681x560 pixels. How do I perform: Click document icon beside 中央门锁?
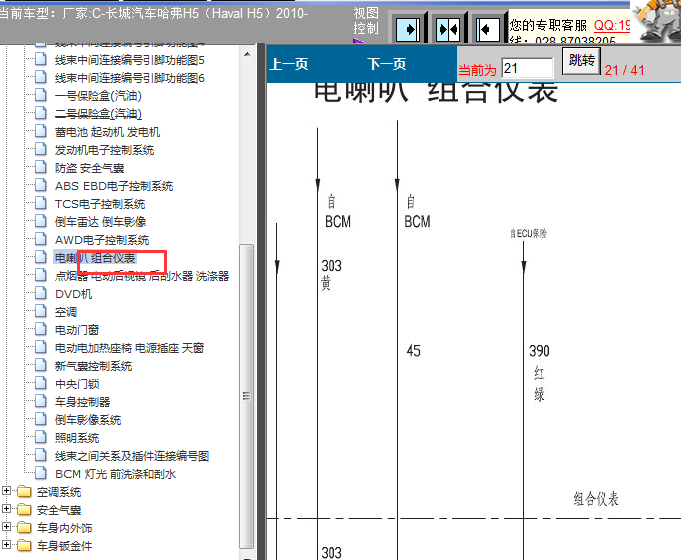[x=41, y=383]
